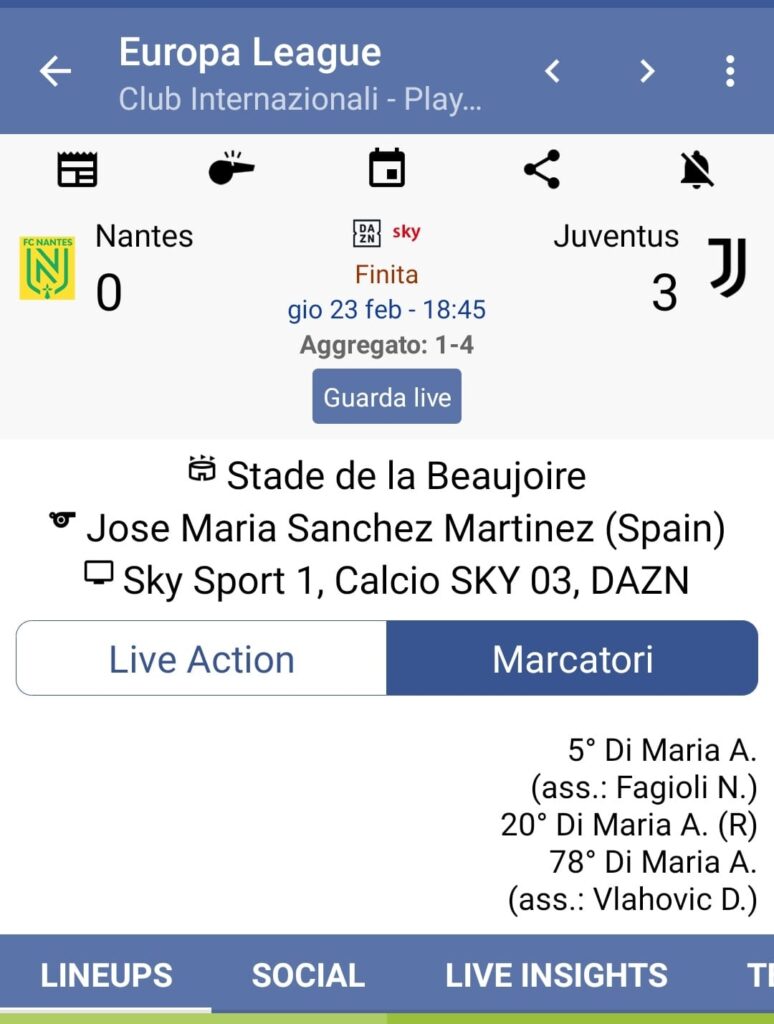Tap the Juventus team name
Image resolution: width=774 pixels, height=1024 pixels.
(616, 236)
